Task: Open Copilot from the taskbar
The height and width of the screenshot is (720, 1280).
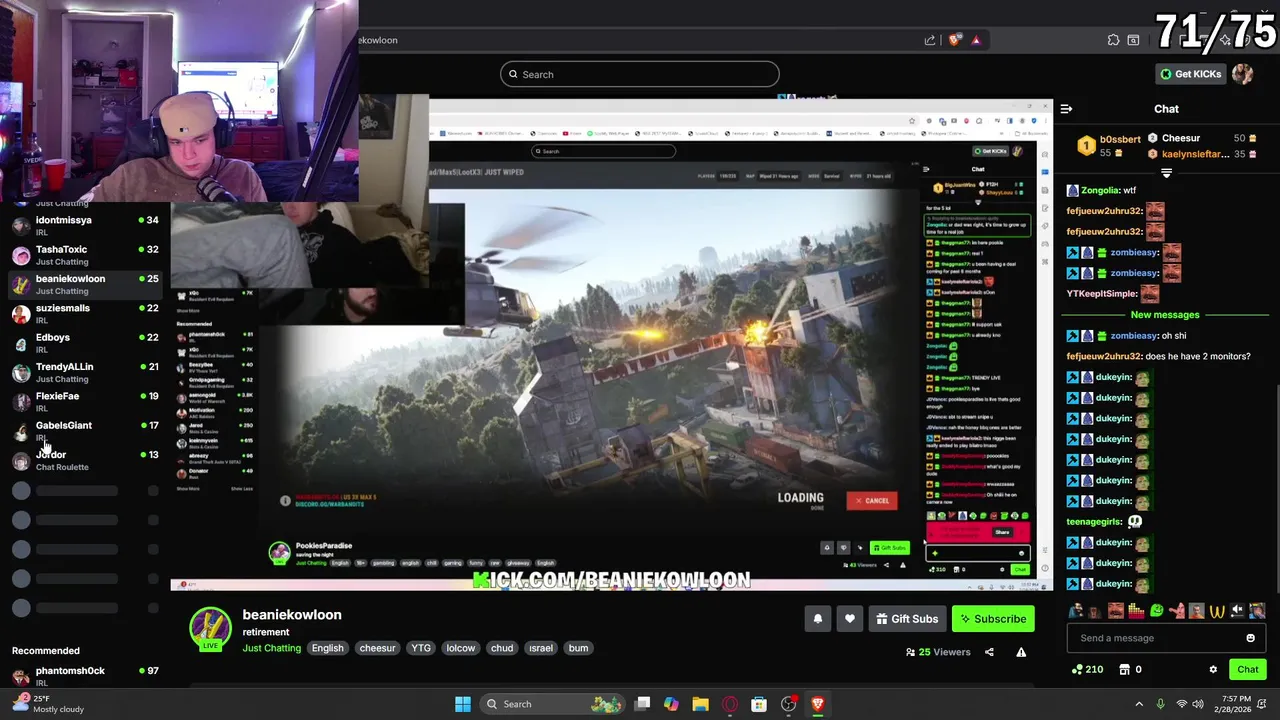Action: [x=671, y=704]
